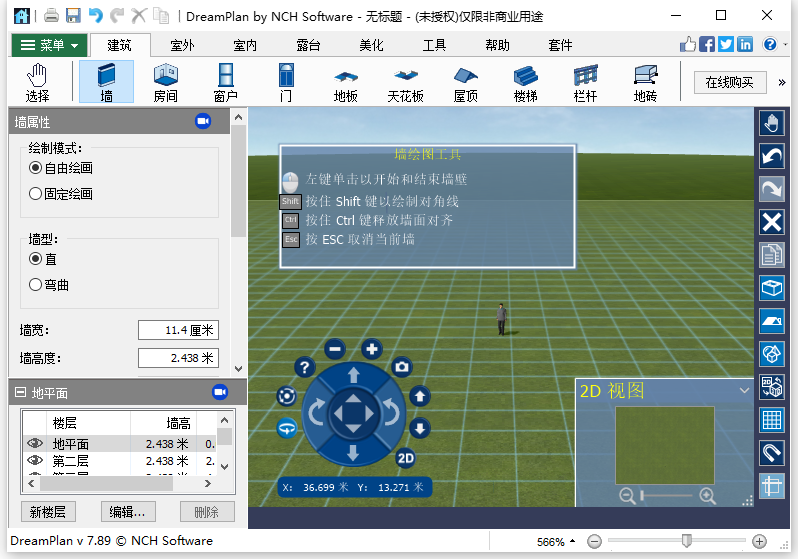Open zoom percentage dropdown arrow
The image size is (798, 559).
coord(573,541)
